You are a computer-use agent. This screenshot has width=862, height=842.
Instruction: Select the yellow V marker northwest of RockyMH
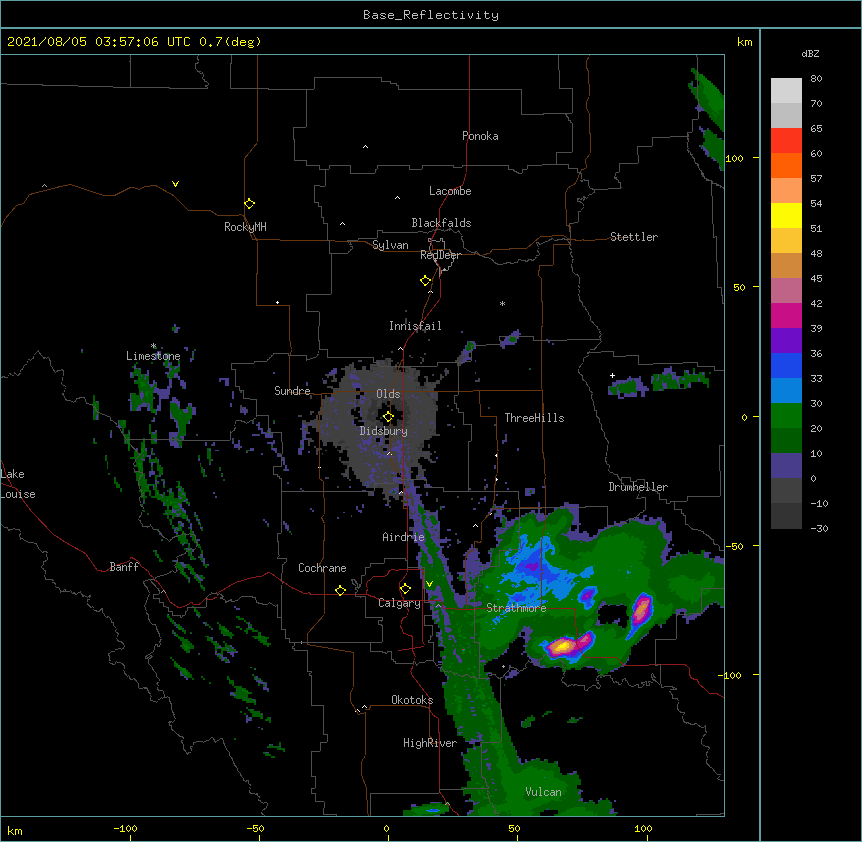pos(175,184)
